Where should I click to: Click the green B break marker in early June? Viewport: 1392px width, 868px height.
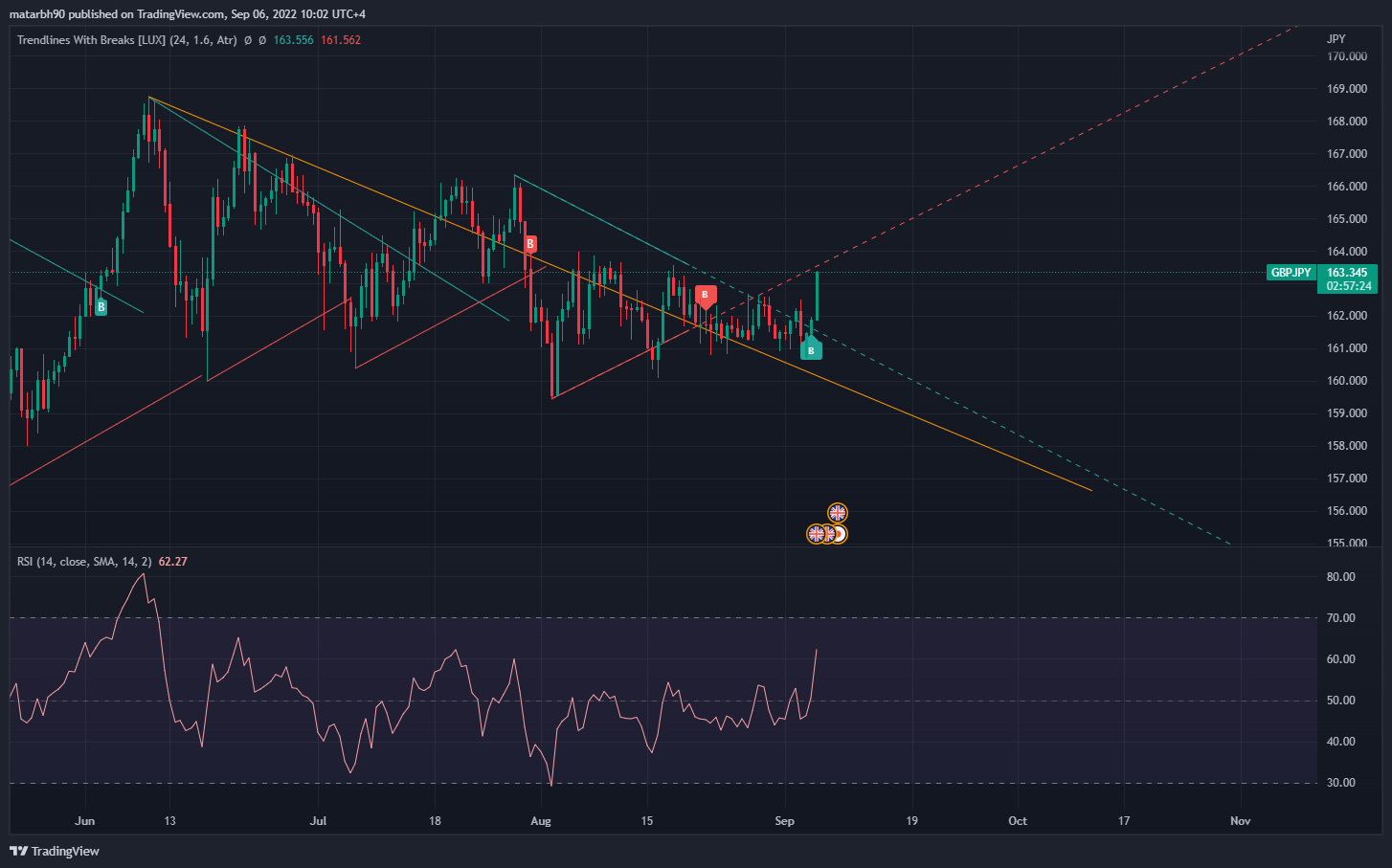[101, 306]
